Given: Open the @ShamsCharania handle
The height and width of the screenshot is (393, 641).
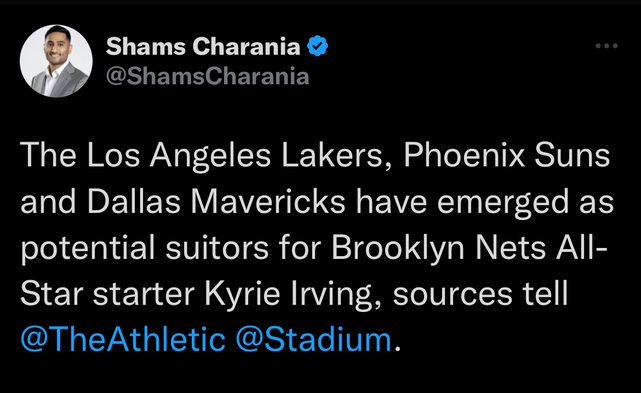Looking at the screenshot, I should (x=207, y=76).
